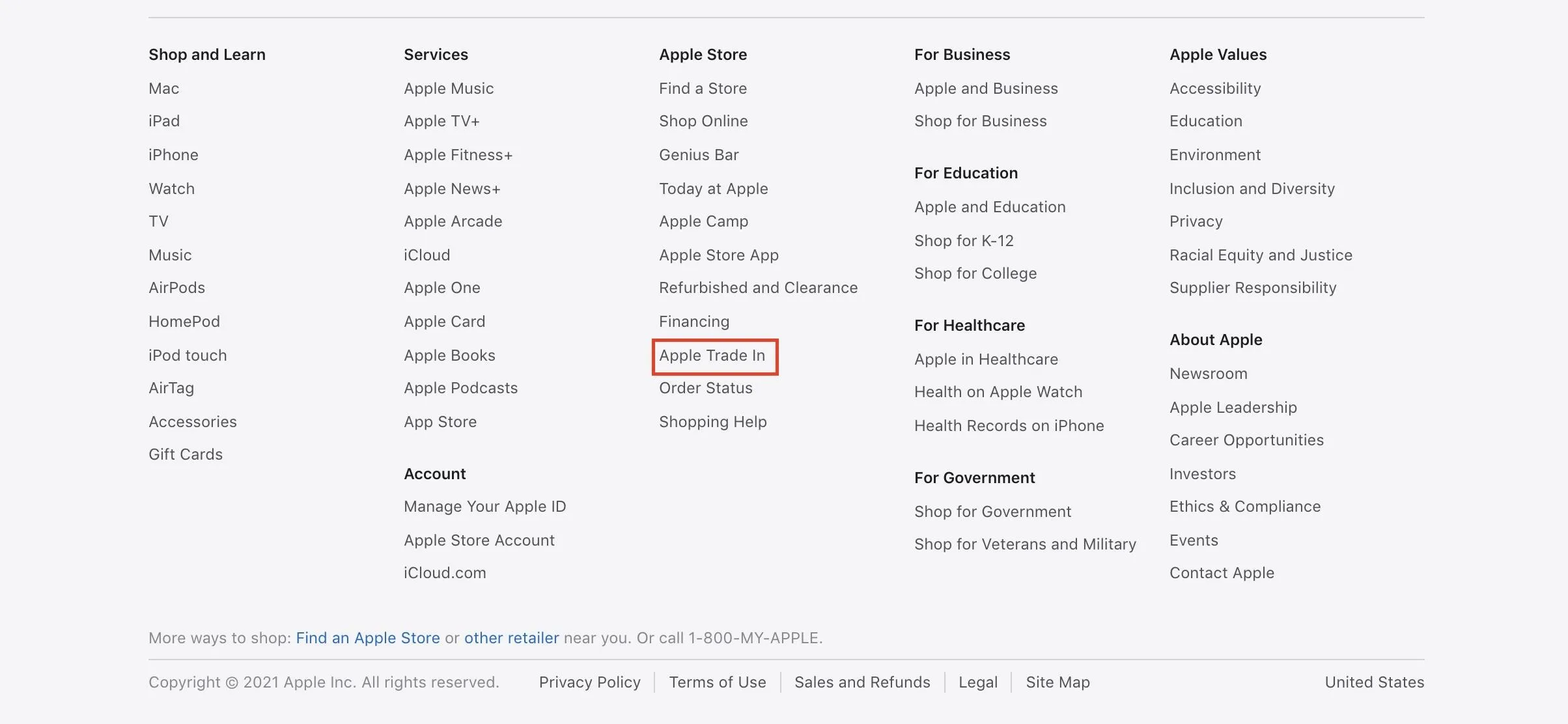This screenshot has width=1568, height=724.
Task: Open Apple Books link
Action: pyautogui.click(x=449, y=355)
